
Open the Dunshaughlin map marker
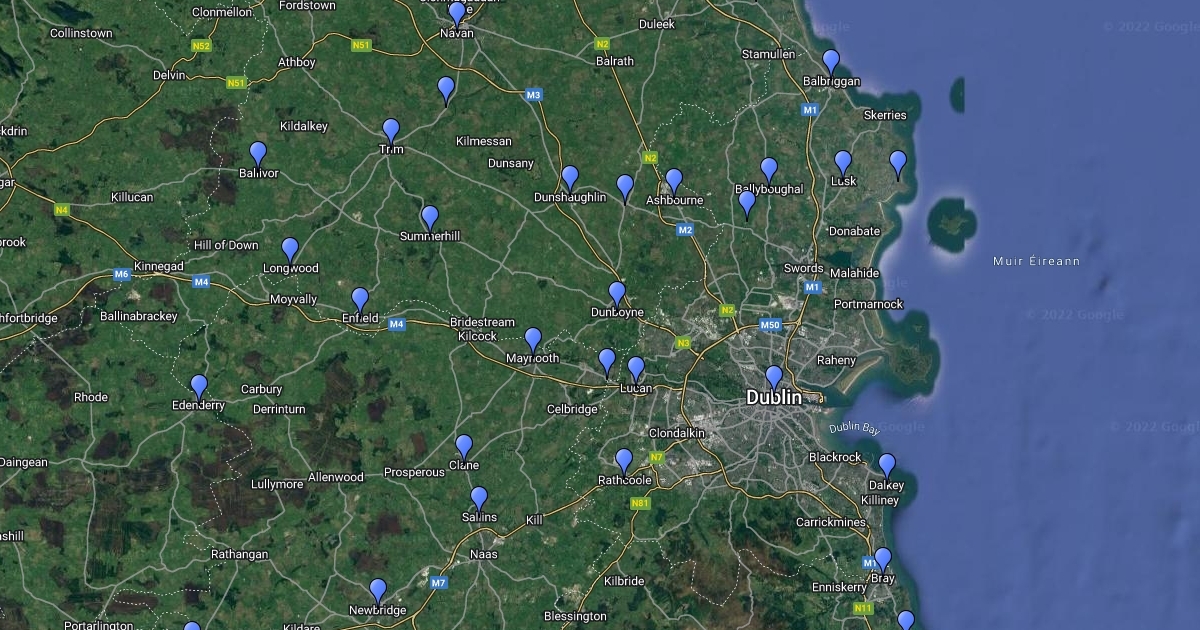point(570,179)
